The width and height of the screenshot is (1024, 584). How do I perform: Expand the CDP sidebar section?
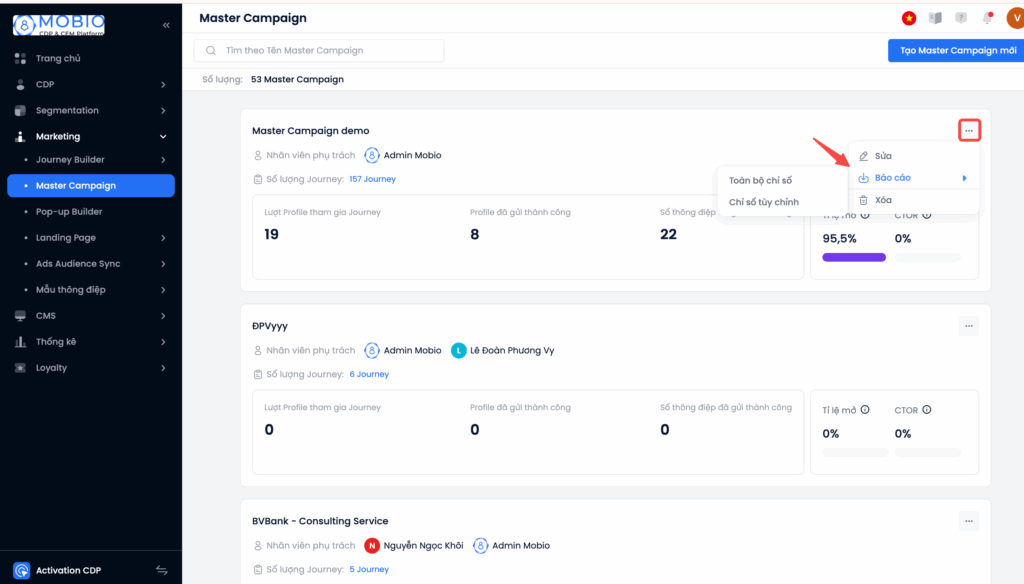click(163, 85)
